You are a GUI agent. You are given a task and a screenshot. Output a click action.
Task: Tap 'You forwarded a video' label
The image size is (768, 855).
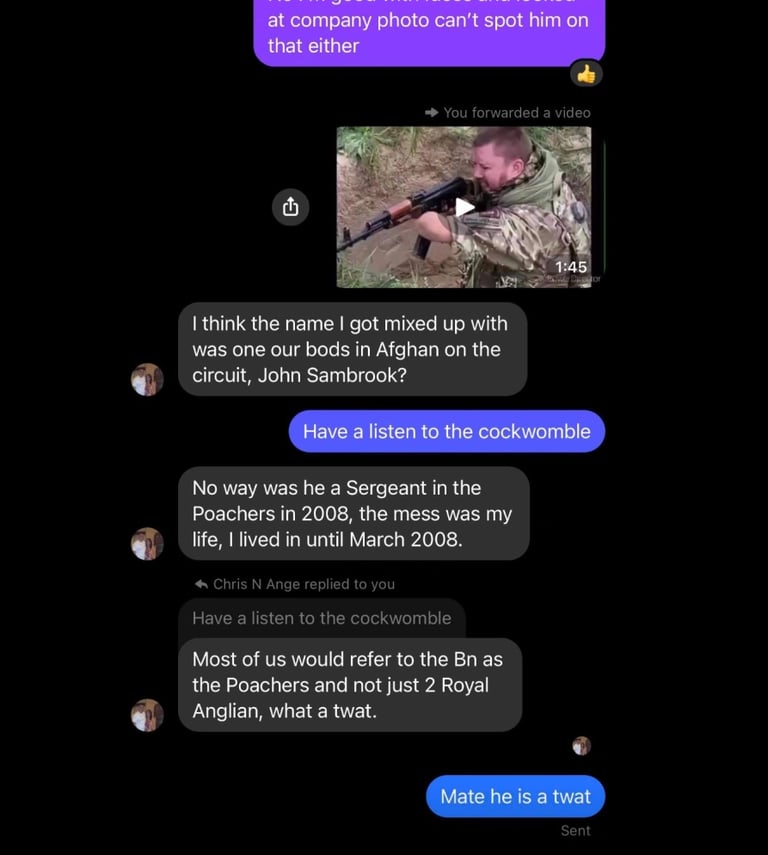[517, 113]
